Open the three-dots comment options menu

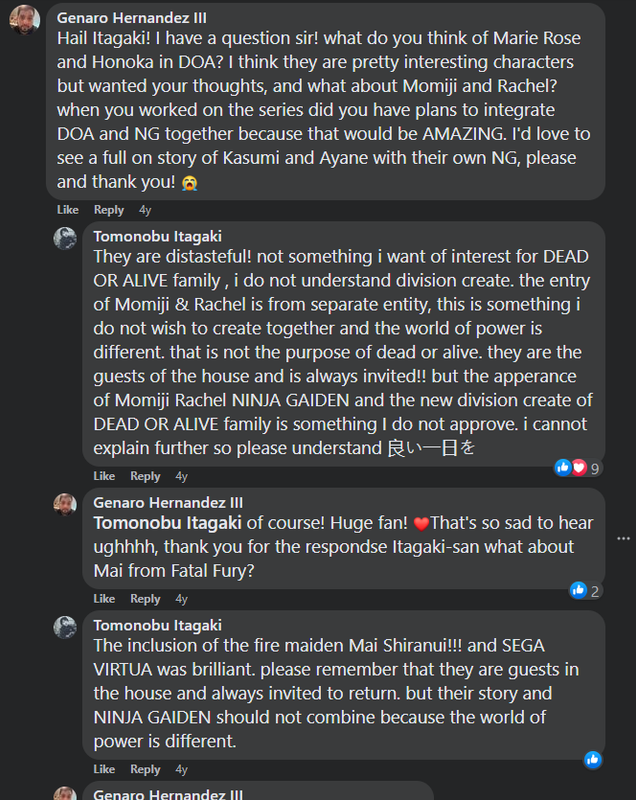(623, 539)
